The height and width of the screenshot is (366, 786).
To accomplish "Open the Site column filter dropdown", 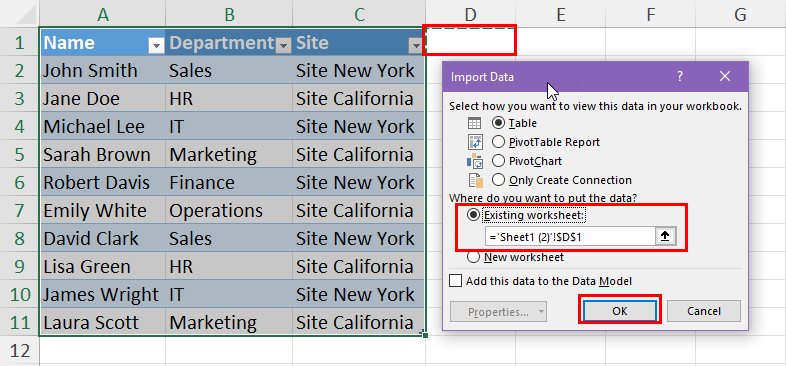I will point(416,46).
